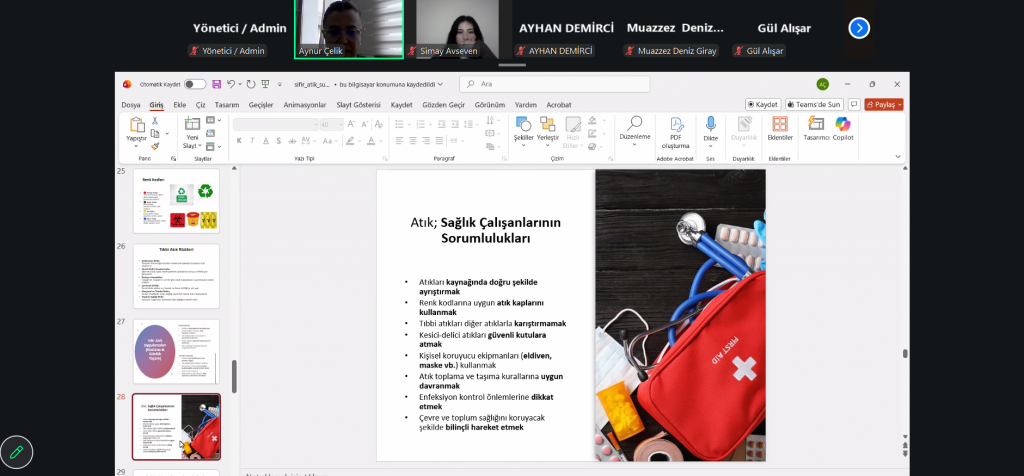Open Tasarımcı design ideas
Screen dimensions: 1024x476
(816, 124)
